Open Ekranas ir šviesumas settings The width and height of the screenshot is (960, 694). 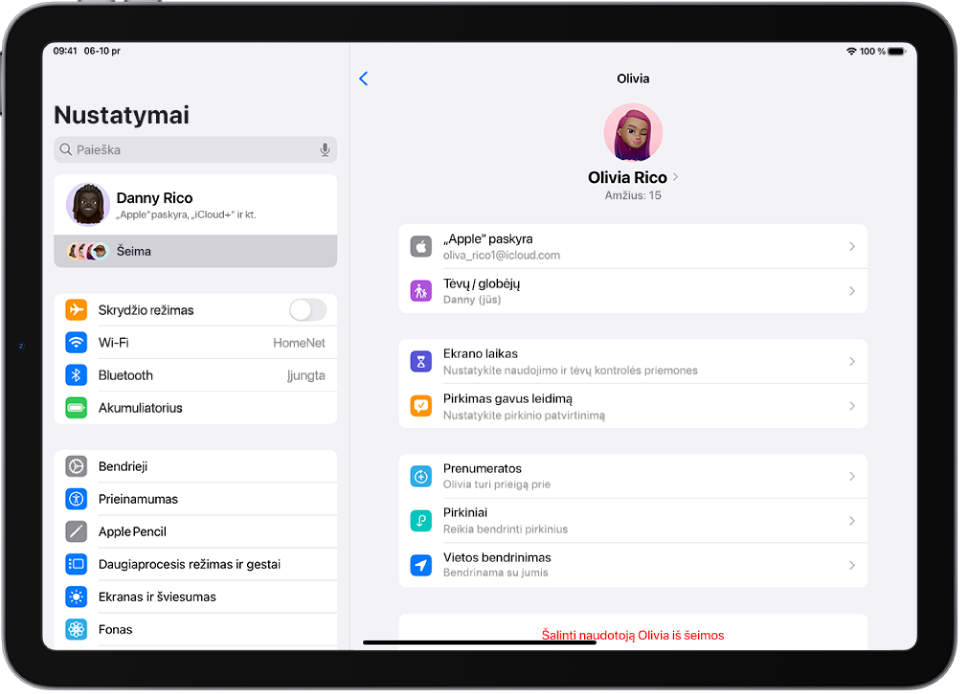[195, 597]
